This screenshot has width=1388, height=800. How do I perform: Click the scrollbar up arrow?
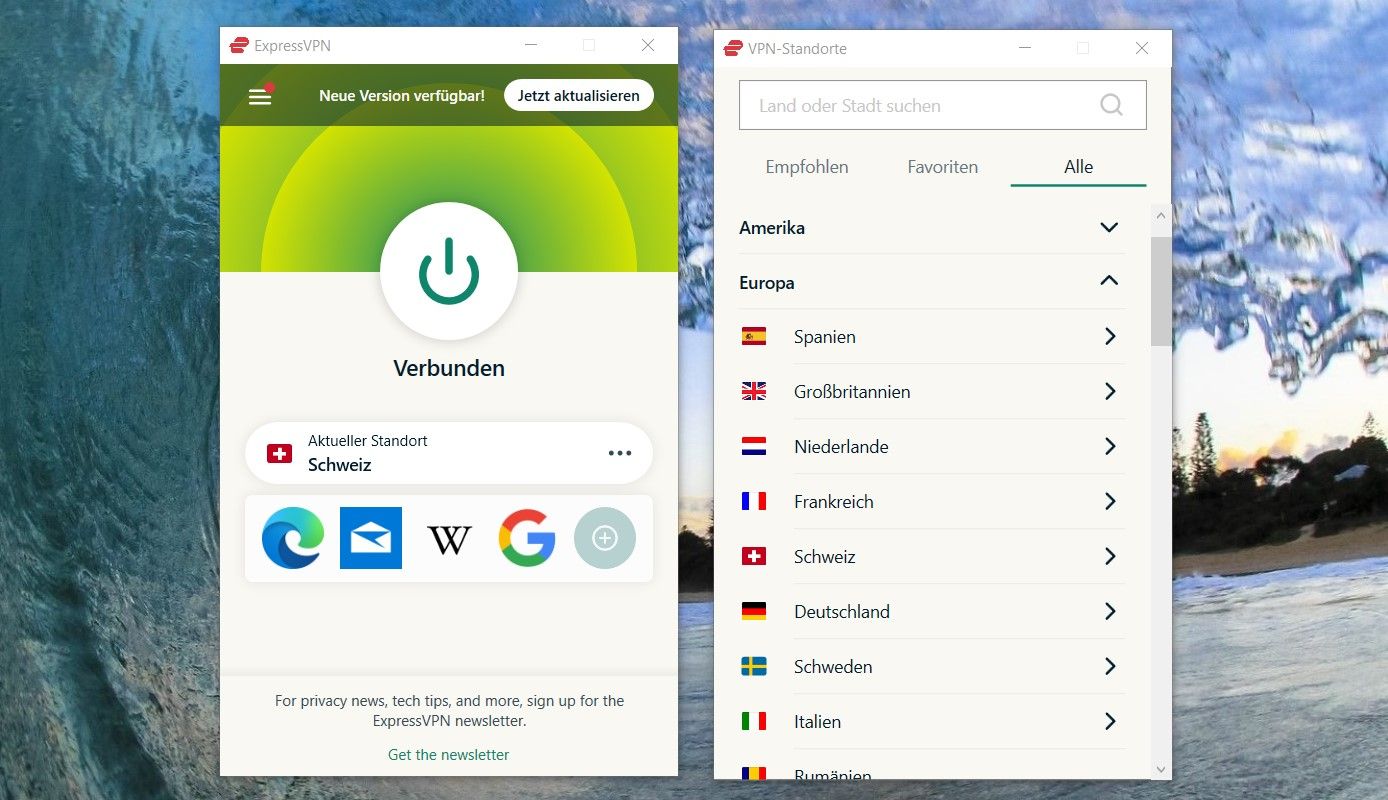pos(1160,215)
